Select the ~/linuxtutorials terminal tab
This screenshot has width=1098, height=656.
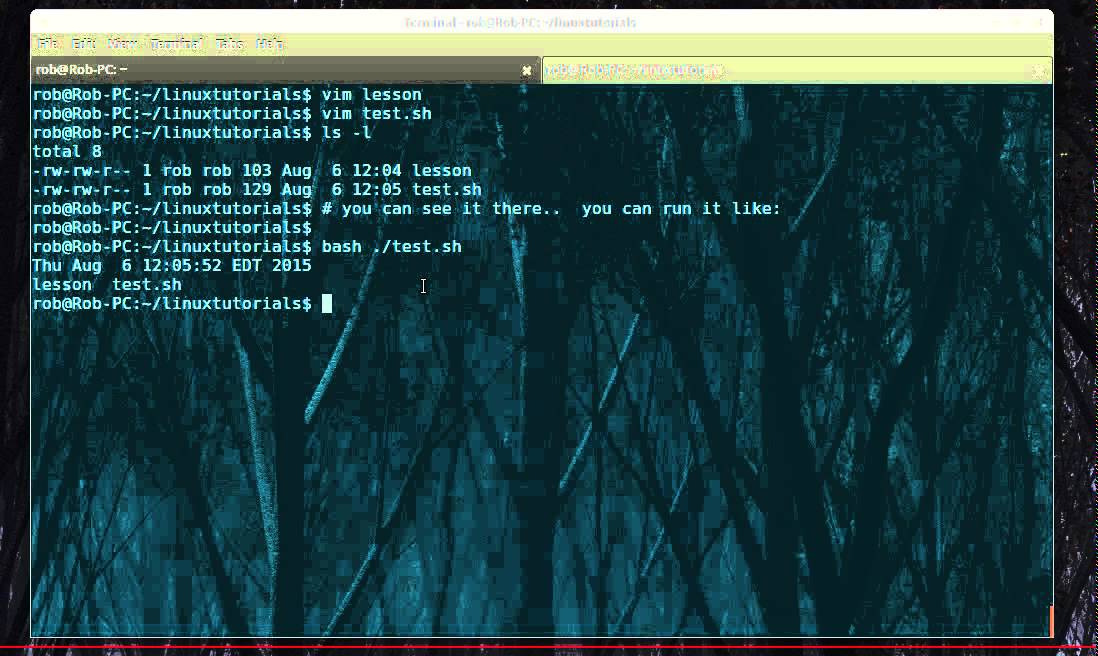point(797,70)
